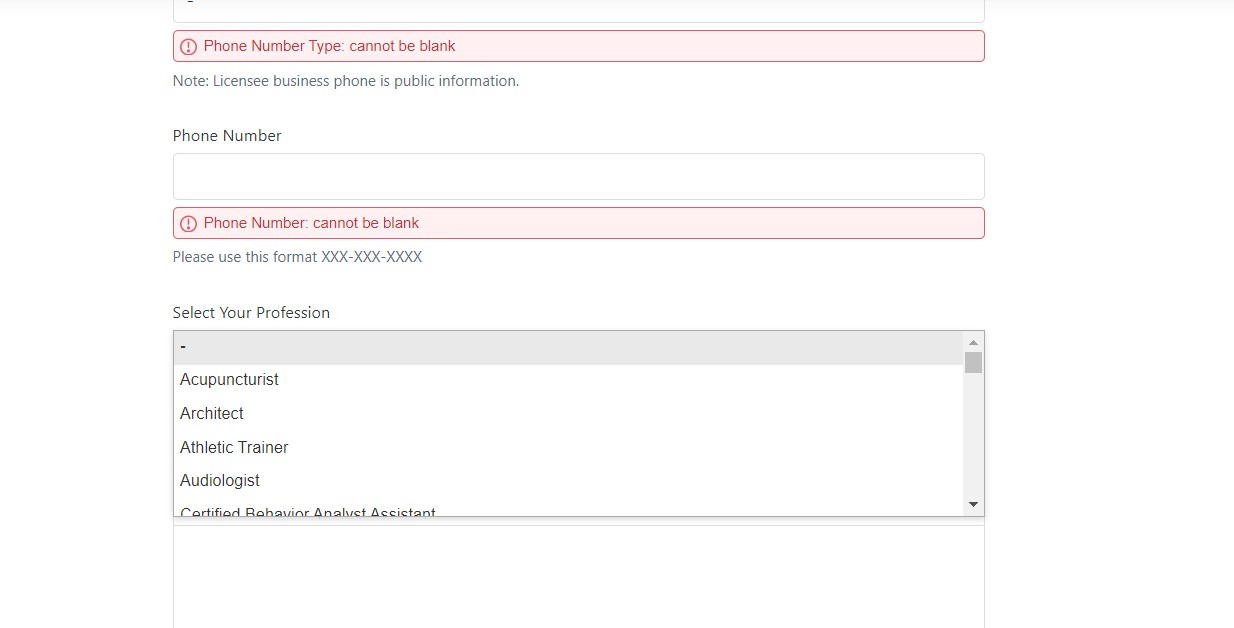The image size is (1234, 628).
Task: Choose Architect in the profession list
Action: [x=212, y=414]
